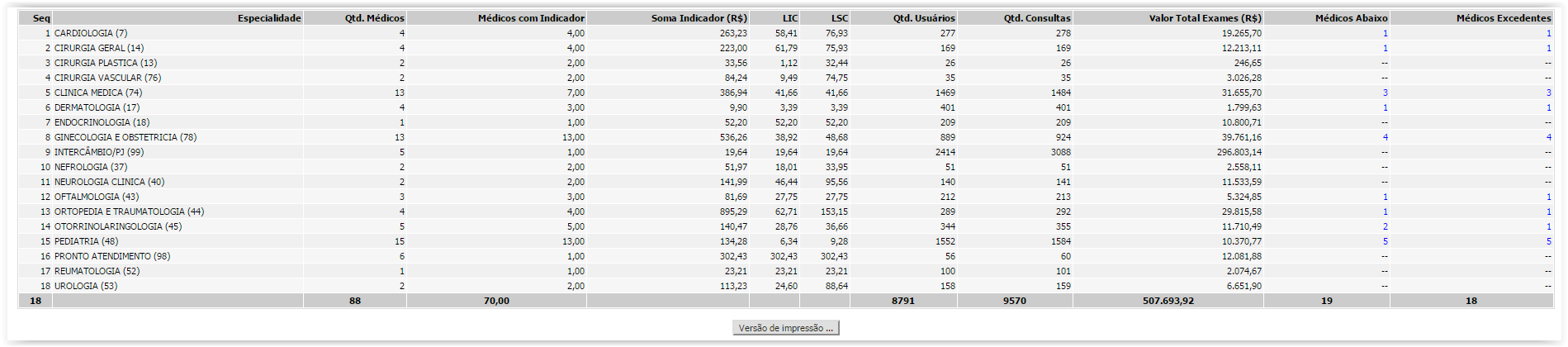Select Médicos com Indicador column header
The height and width of the screenshot is (347, 1568).
coord(531,18)
